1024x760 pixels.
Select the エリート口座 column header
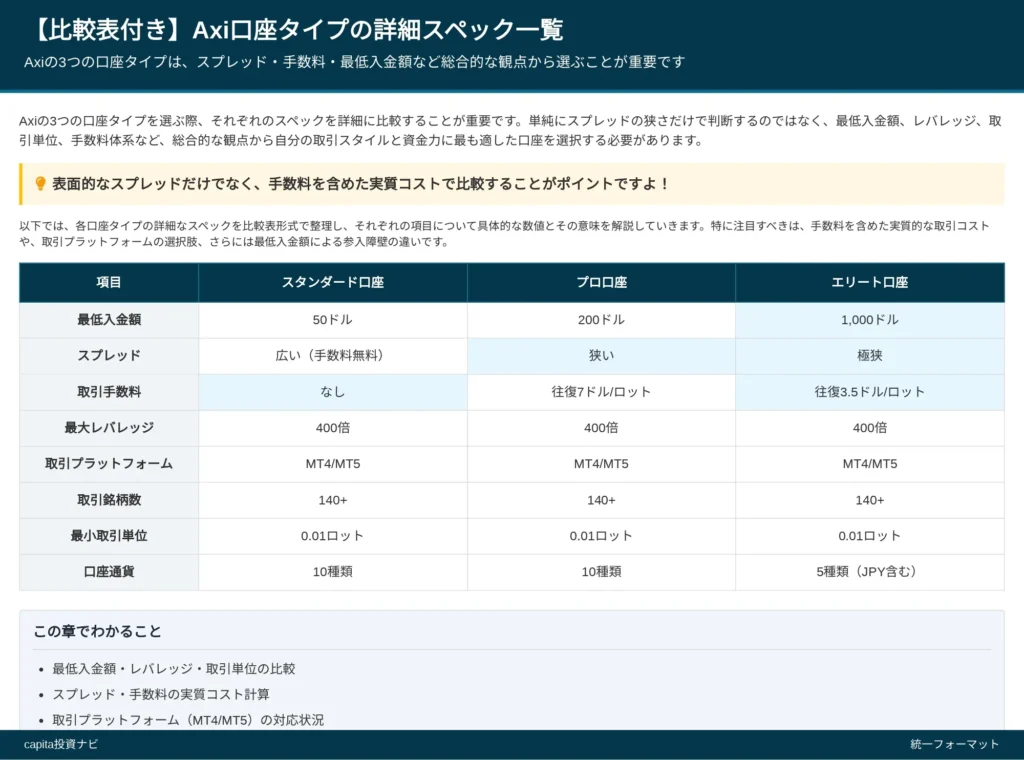[x=870, y=283]
